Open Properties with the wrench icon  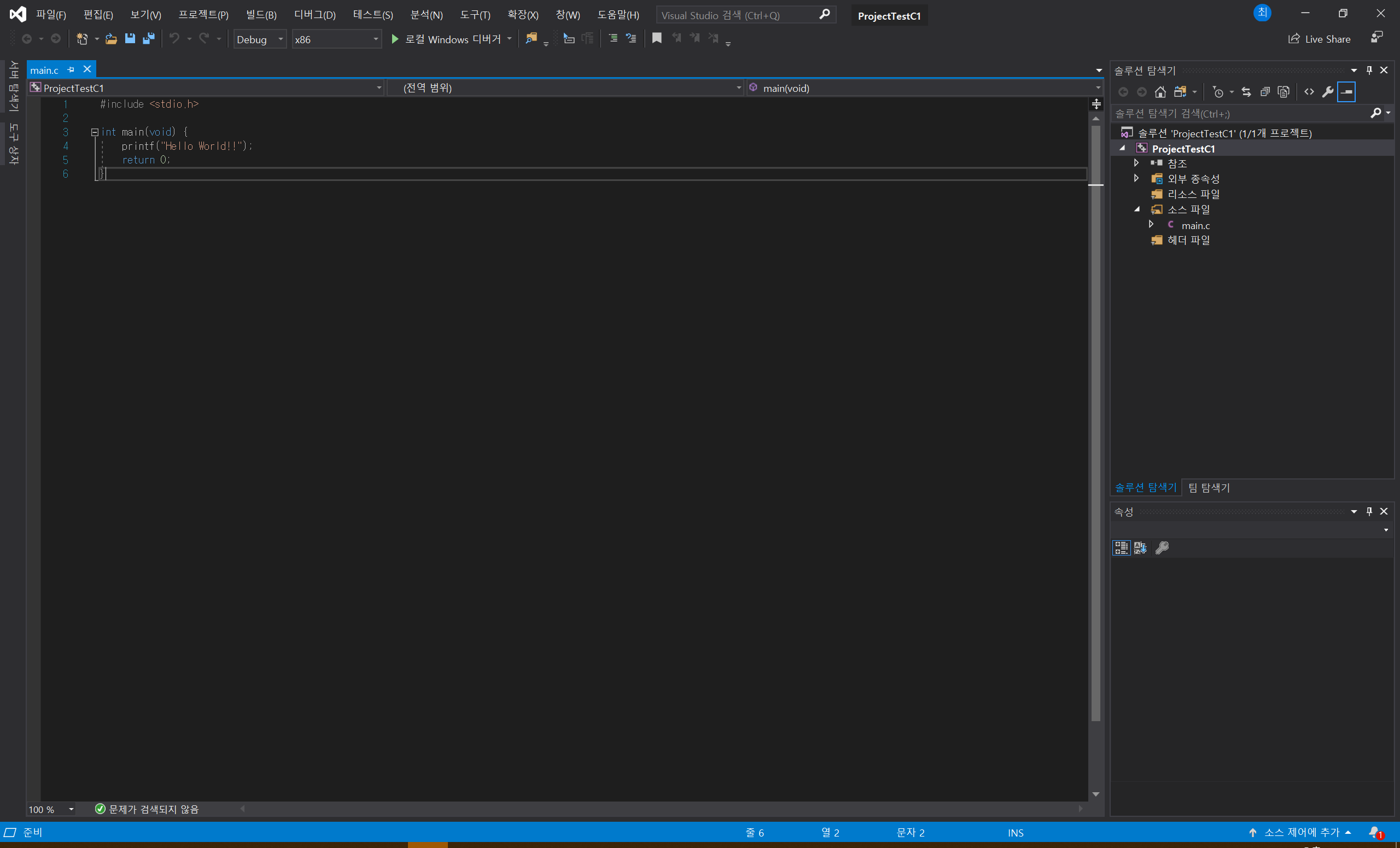1327,91
